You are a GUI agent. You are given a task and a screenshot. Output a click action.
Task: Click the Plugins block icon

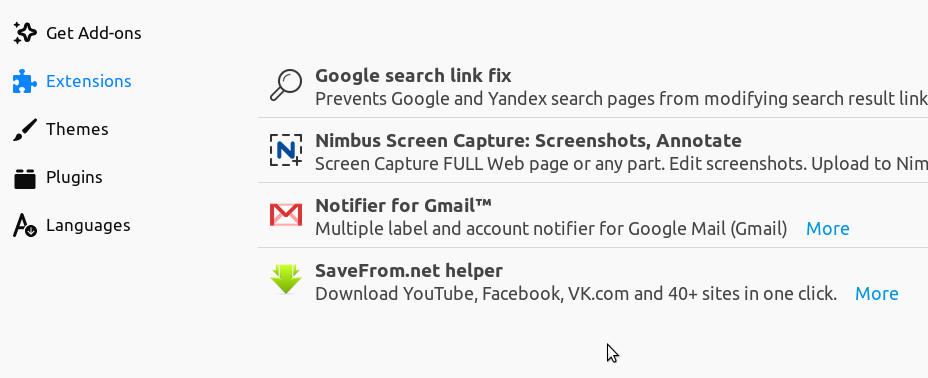point(25,177)
